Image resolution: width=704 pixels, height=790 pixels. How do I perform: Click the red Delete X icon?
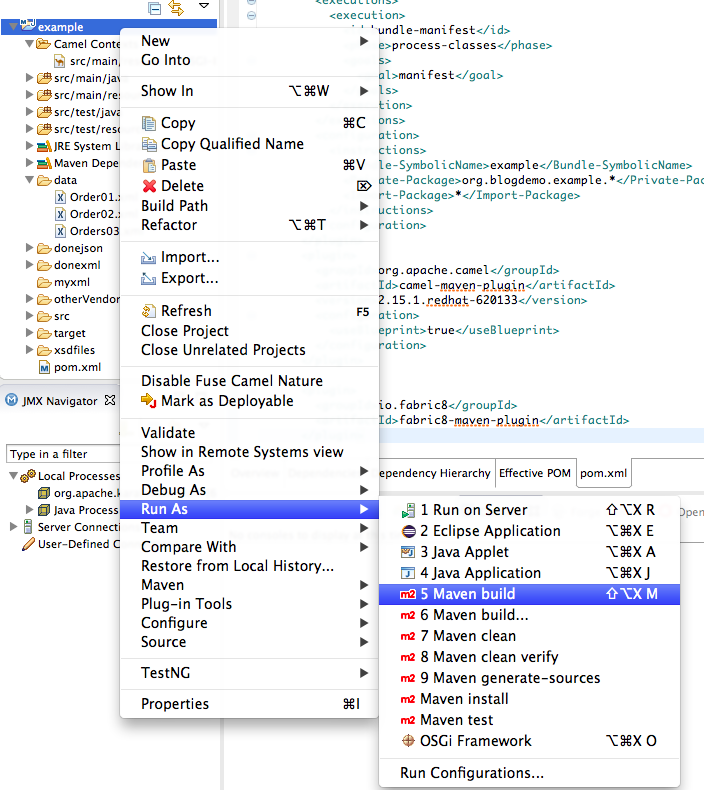(149, 186)
